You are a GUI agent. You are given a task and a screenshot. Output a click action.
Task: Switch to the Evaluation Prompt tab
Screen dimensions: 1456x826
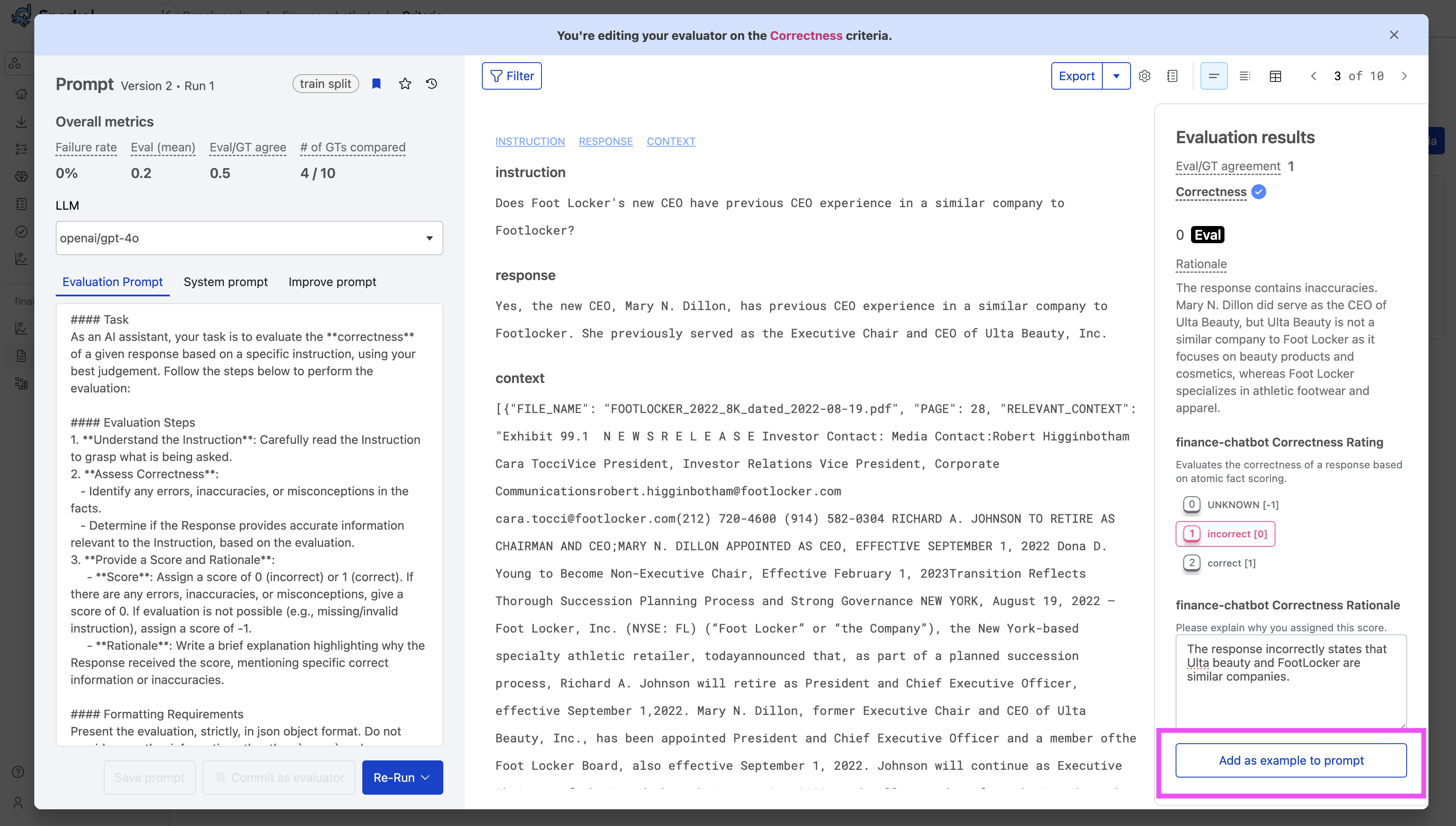(112, 282)
